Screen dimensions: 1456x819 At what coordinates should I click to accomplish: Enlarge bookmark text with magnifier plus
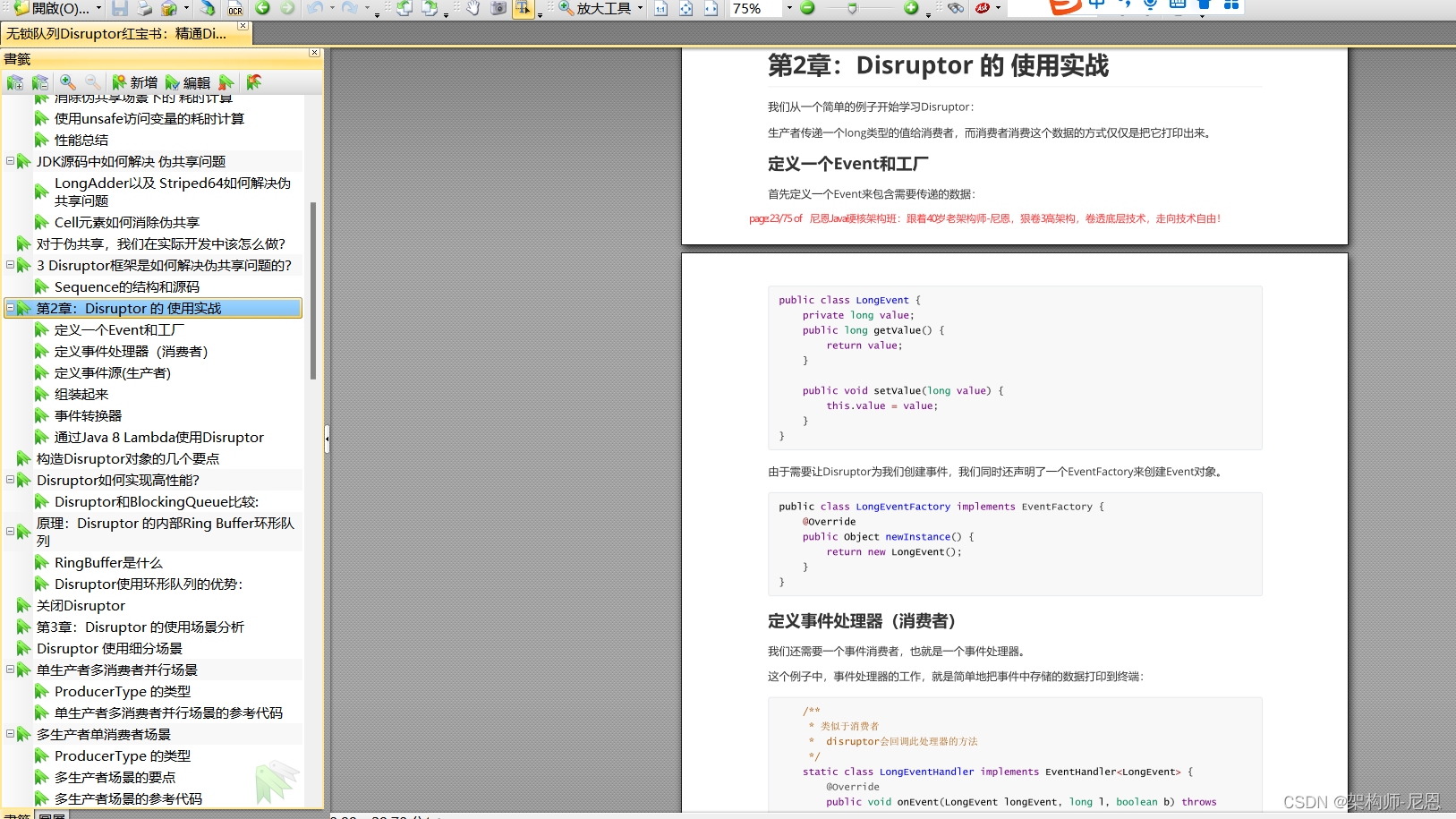[x=68, y=82]
